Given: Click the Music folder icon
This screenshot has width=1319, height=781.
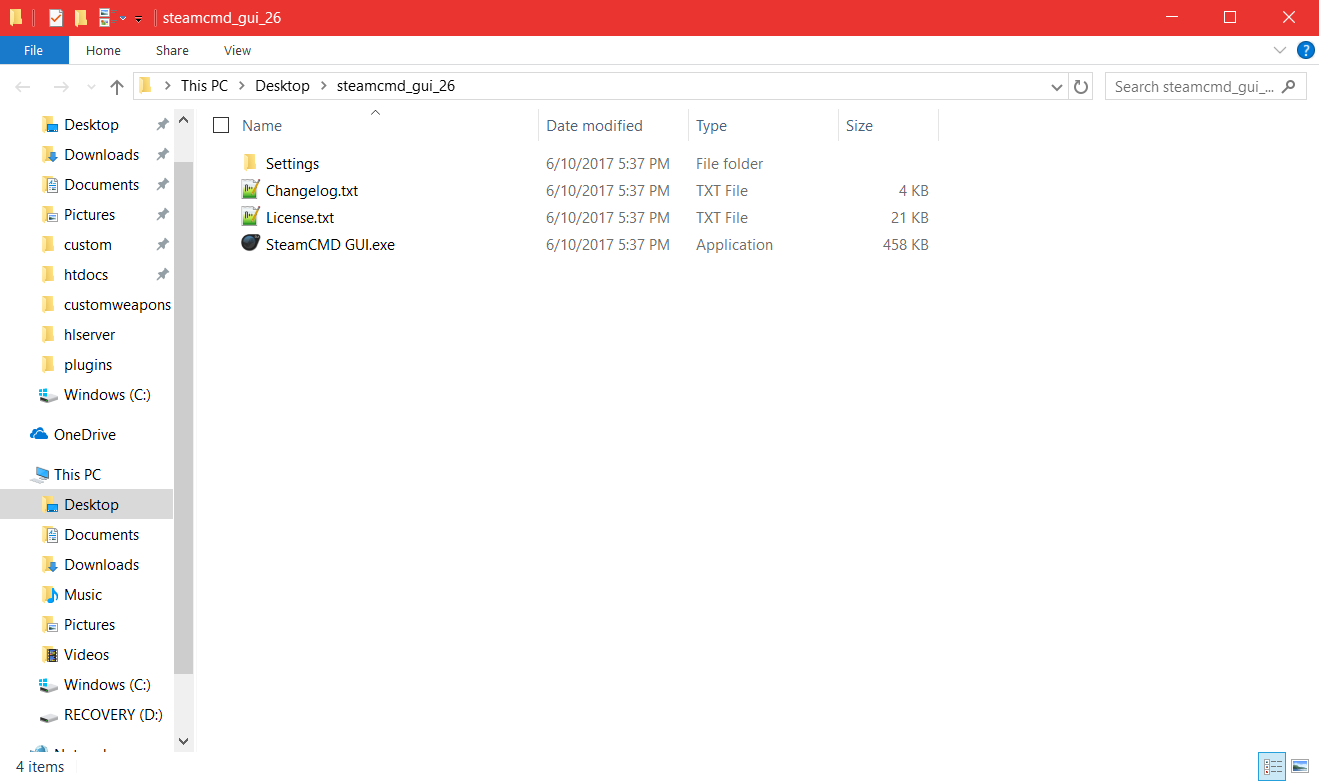Looking at the screenshot, I should 49,594.
